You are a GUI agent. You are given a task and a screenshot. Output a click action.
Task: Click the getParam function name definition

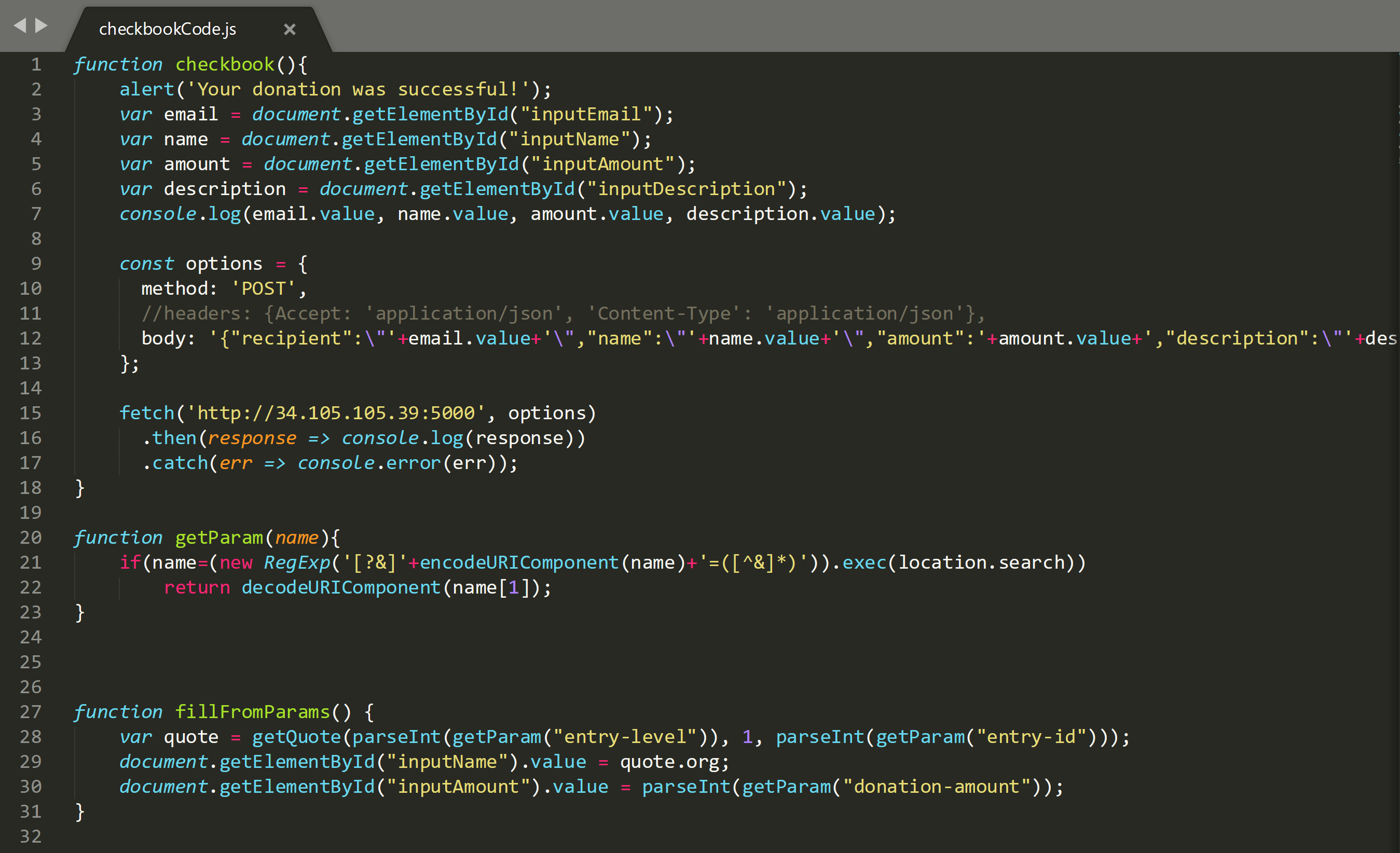click(x=219, y=538)
